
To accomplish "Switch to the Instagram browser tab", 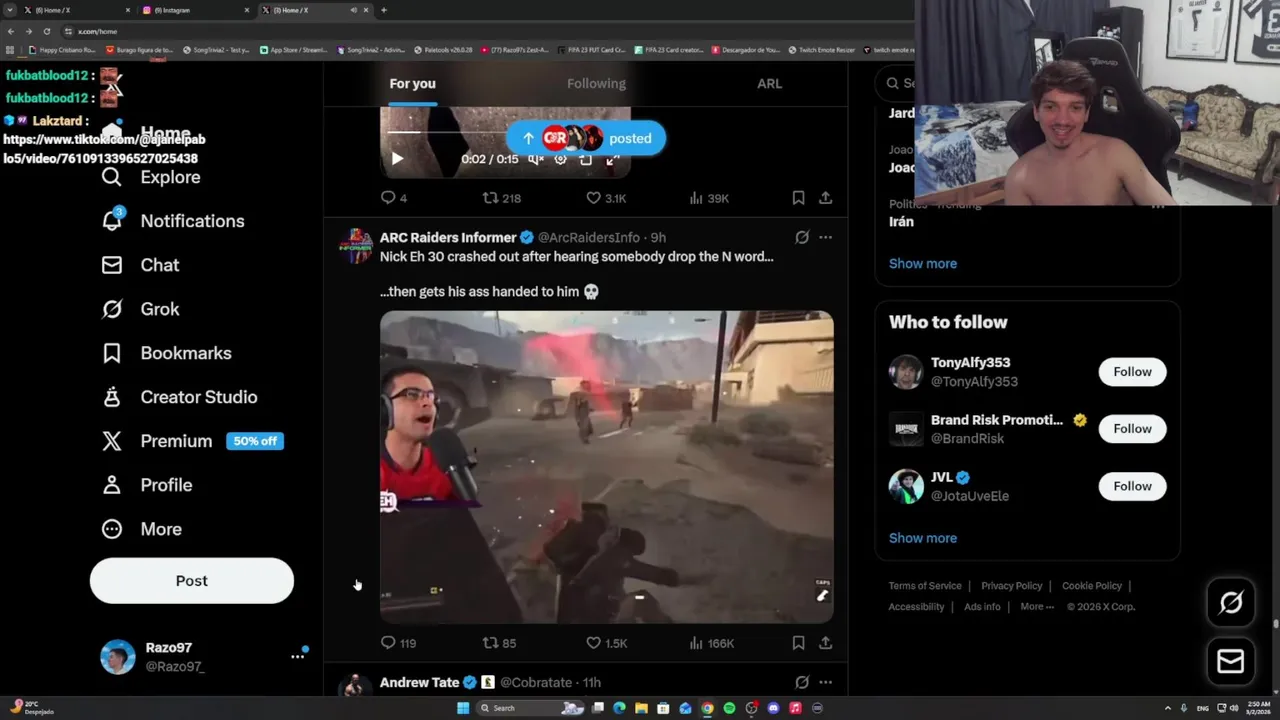I will (x=195, y=10).
